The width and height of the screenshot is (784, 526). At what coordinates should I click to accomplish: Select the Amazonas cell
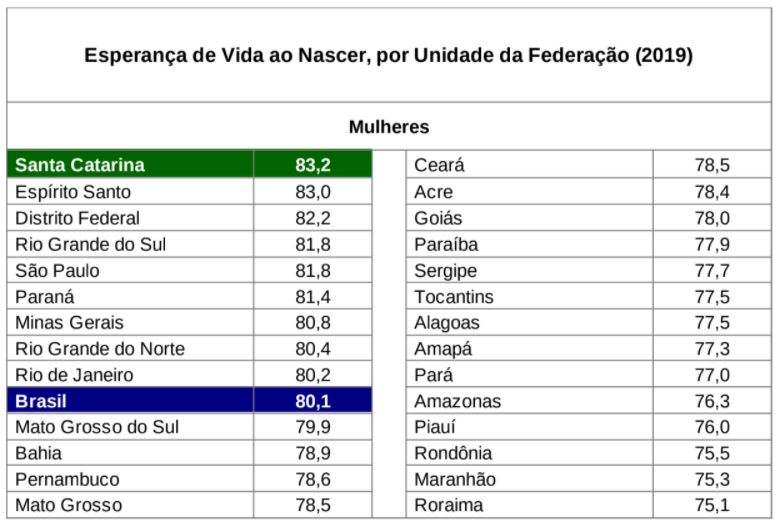coord(529,400)
